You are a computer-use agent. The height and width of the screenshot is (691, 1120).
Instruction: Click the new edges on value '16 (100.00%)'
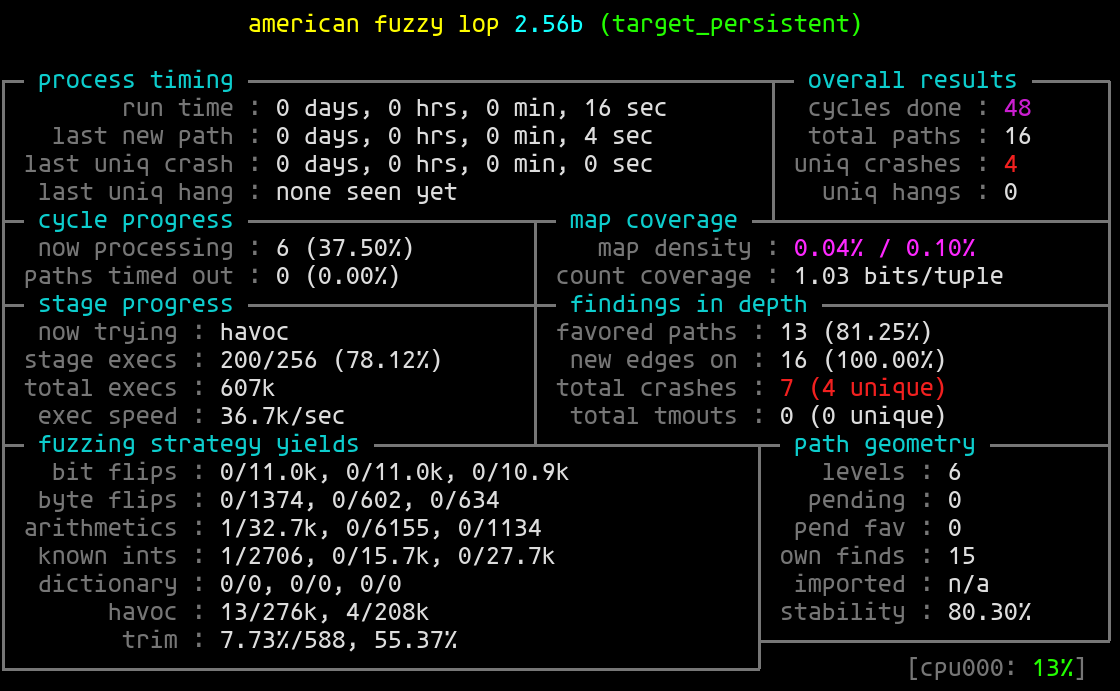[x=864, y=360]
